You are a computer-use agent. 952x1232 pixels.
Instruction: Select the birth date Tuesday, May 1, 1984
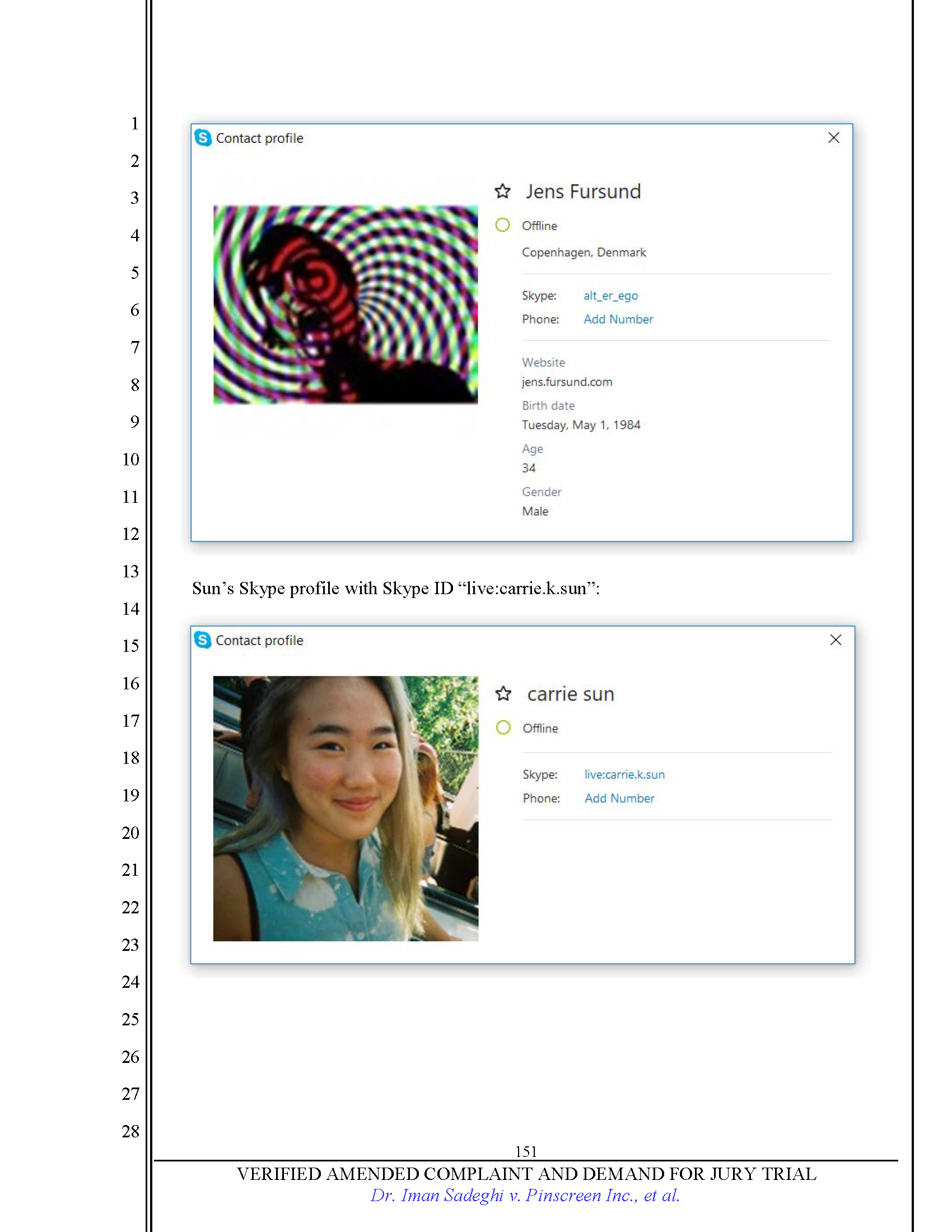click(580, 425)
